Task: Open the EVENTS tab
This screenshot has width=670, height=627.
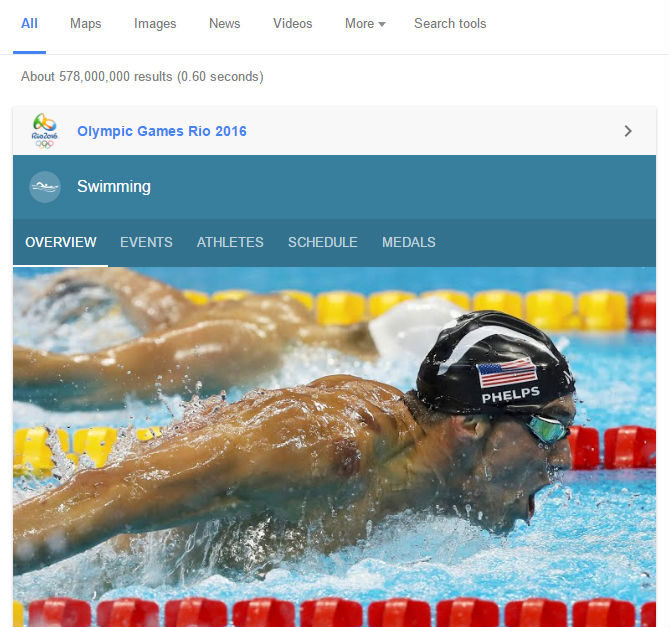Action: coord(146,242)
